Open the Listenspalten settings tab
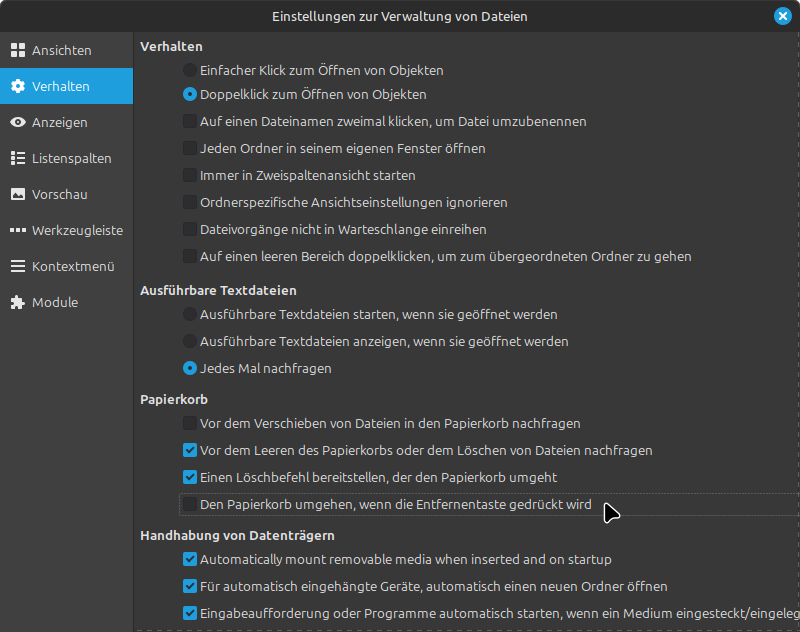This screenshot has height=632, width=800. point(71,158)
